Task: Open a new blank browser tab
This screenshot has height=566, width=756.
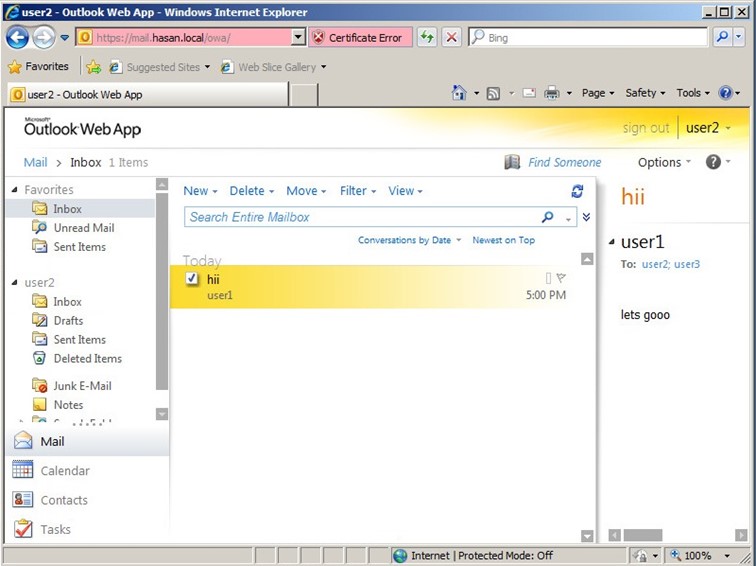Action: [x=304, y=94]
